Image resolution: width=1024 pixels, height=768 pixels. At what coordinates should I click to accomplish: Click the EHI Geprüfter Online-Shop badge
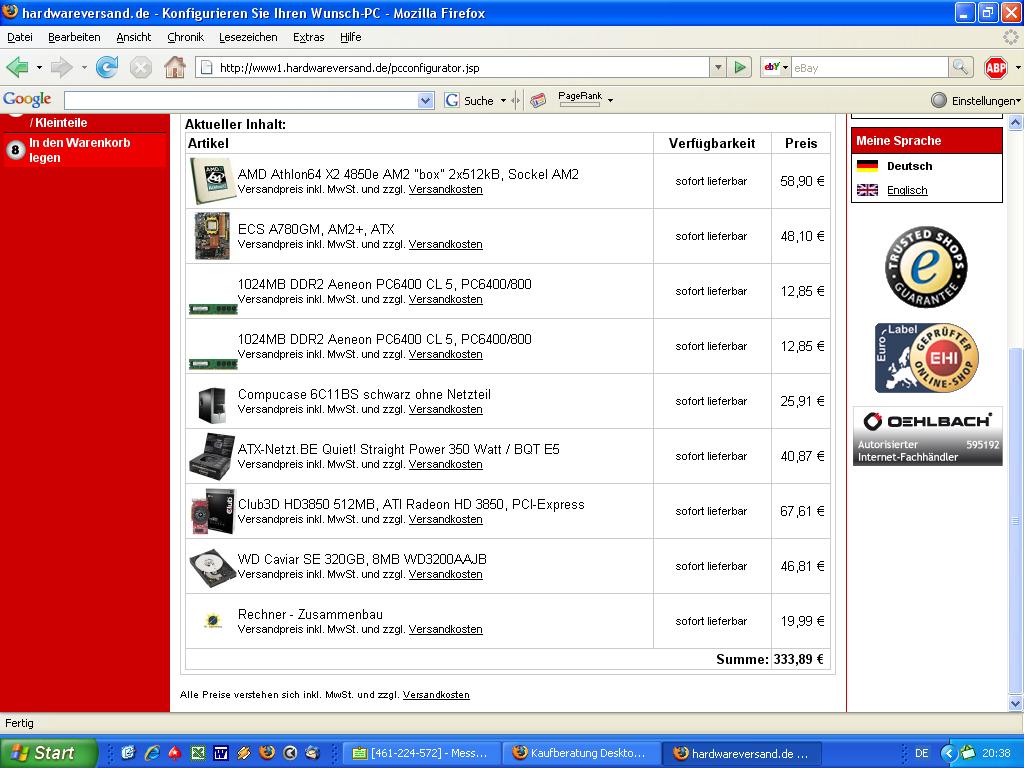point(927,358)
